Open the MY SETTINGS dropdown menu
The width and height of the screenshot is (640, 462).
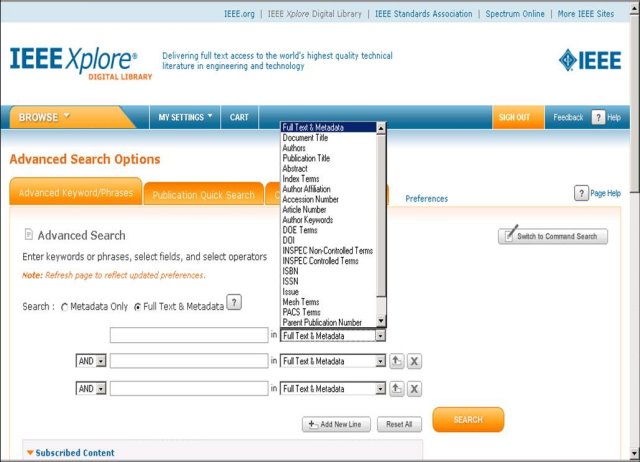click(x=185, y=118)
